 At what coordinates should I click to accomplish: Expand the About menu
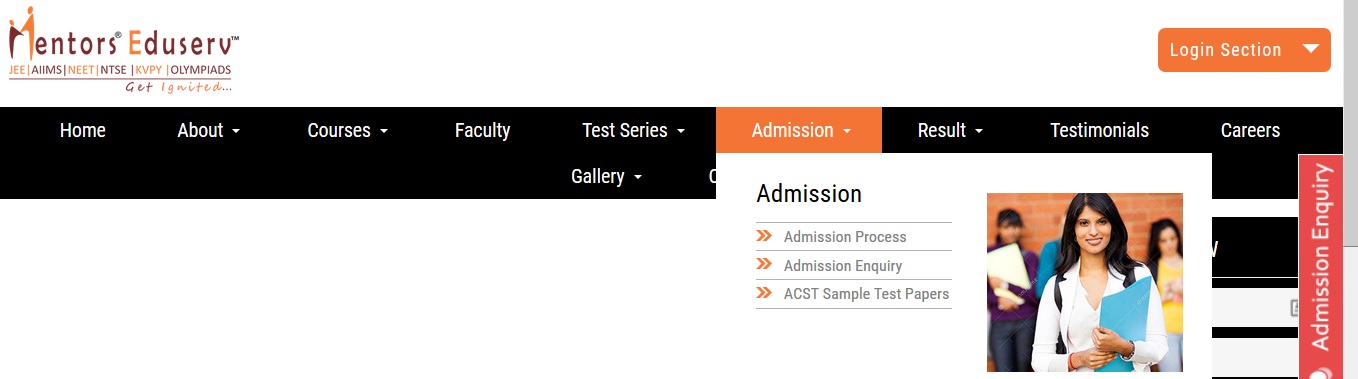[208, 130]
